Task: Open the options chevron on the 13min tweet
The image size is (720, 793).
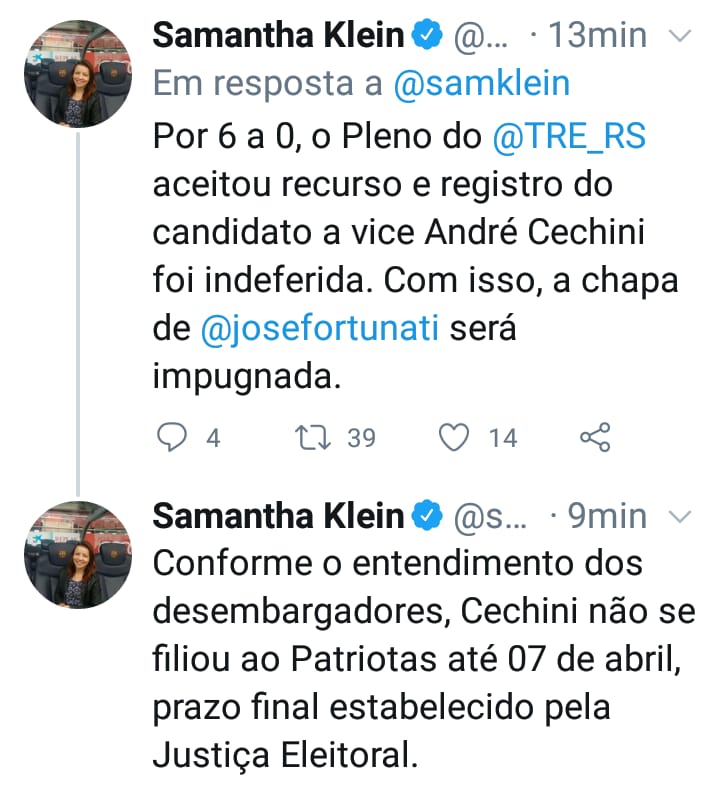Action: (679, 36)
